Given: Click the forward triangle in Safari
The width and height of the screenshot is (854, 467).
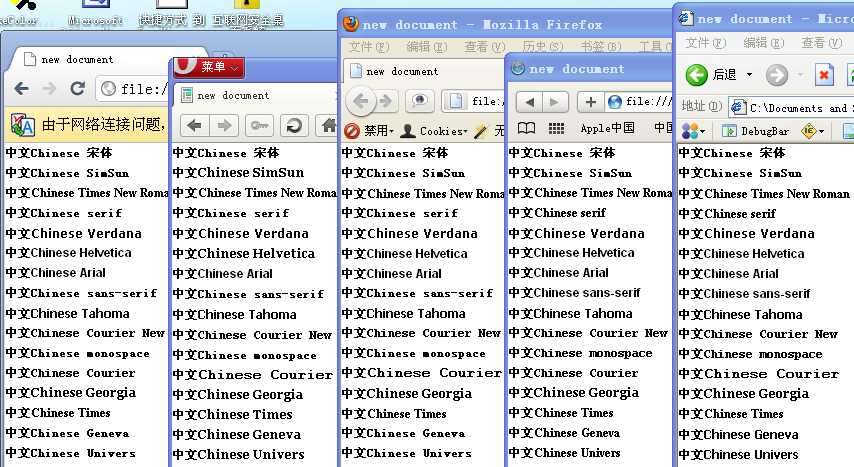Looking at the screenshot, I should pos(555,101).
